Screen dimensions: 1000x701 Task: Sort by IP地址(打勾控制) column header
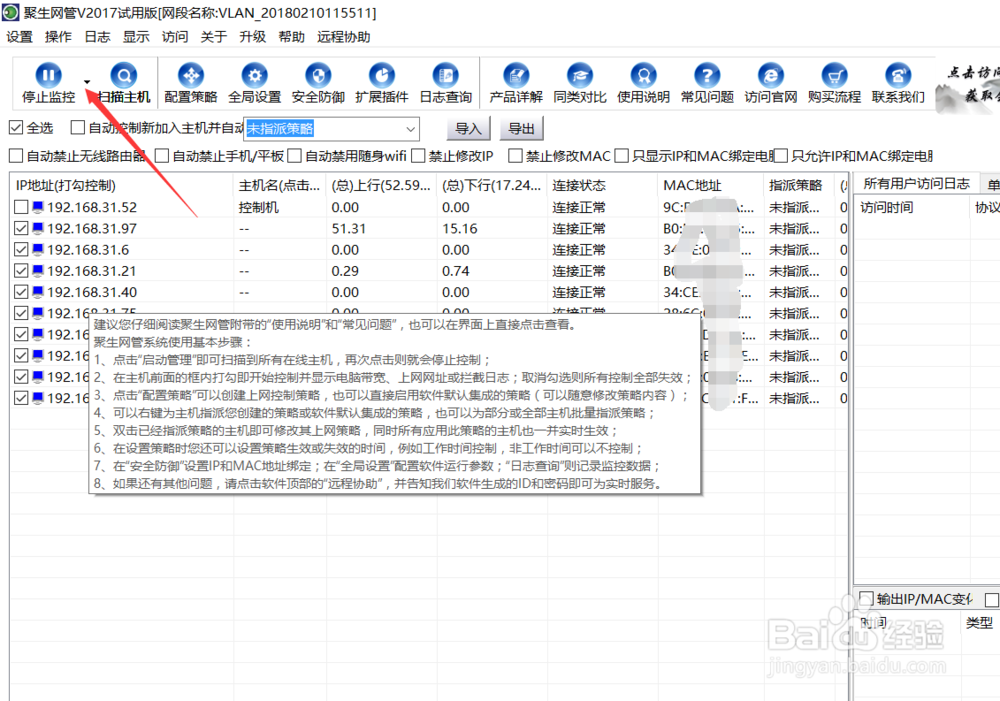tap(122, 186)
